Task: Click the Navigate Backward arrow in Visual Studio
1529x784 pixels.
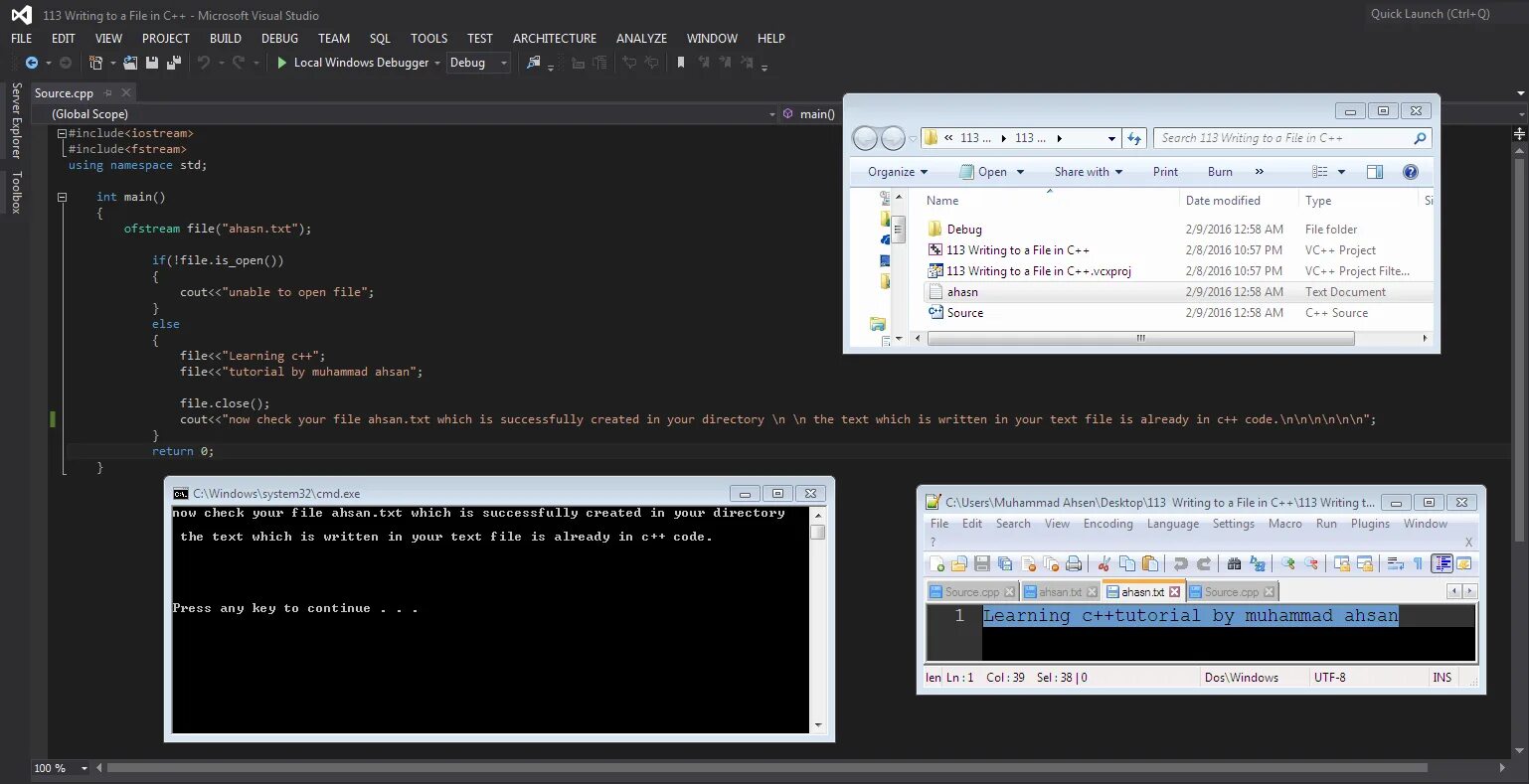Action: (x=32, y=63)
